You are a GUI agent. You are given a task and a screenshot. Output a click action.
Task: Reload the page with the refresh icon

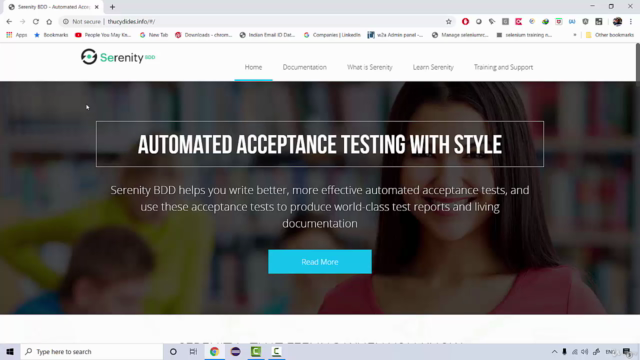click(36, 22)
